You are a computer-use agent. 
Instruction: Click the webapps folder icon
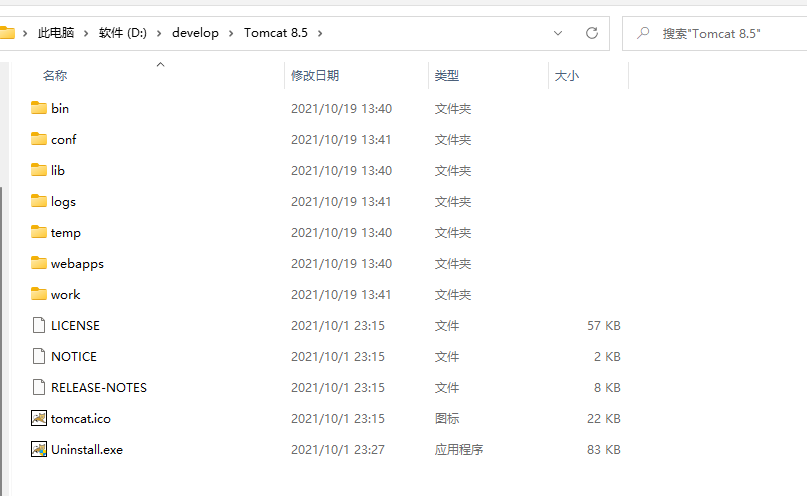click(x=39, y=263)
